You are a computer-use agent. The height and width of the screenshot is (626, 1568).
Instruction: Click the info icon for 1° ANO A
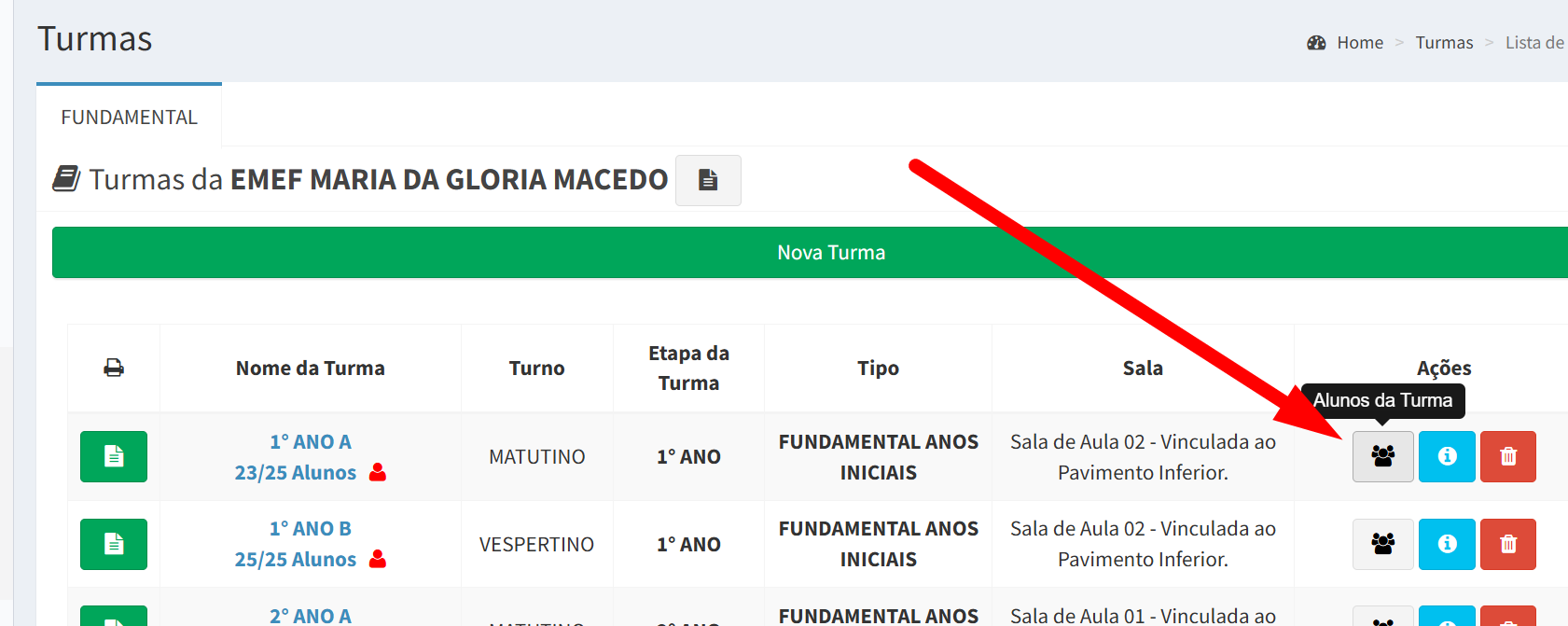tap(1447, 456)
